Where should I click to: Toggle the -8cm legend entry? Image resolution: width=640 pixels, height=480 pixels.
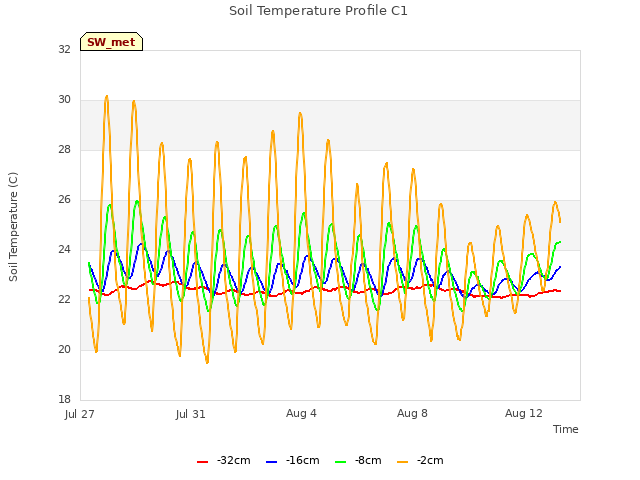point(358,461)
